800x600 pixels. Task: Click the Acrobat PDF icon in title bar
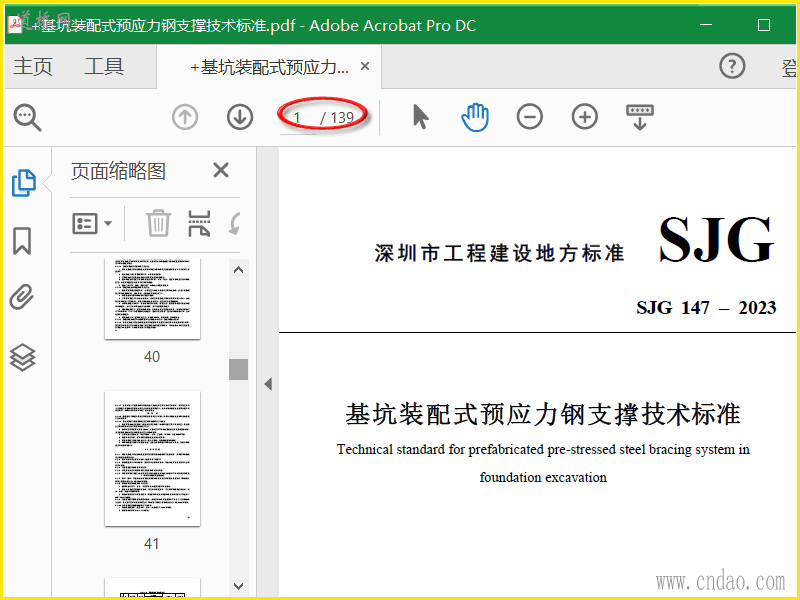tap(15, 24)
